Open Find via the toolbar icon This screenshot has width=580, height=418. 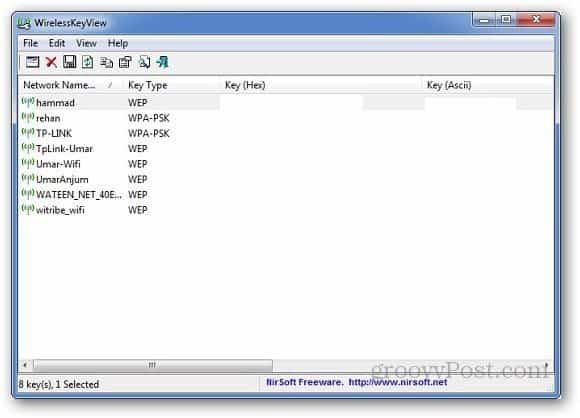(x=144, y=62)
